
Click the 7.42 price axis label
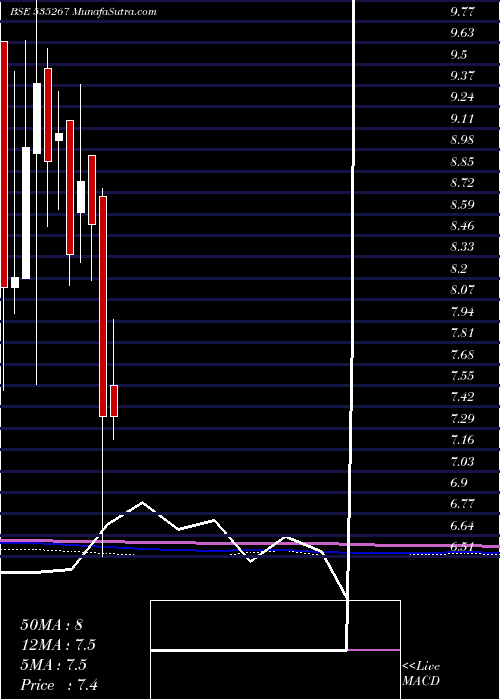coord(462,398)
